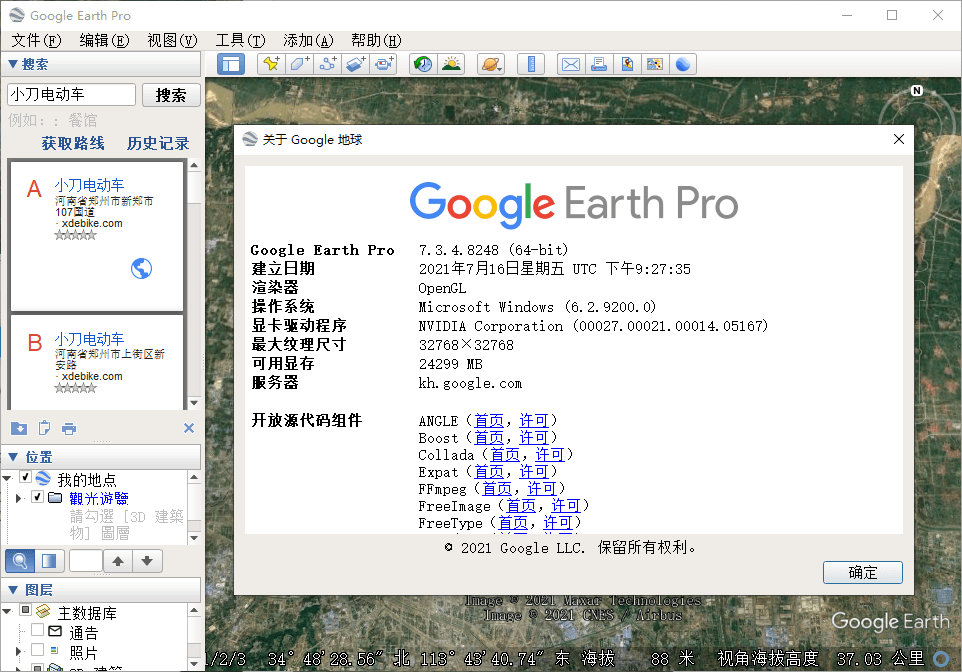The width and height of the screenshot is (962, 672).
Task: Click the print toolbar icon
Action: [599, 64]
